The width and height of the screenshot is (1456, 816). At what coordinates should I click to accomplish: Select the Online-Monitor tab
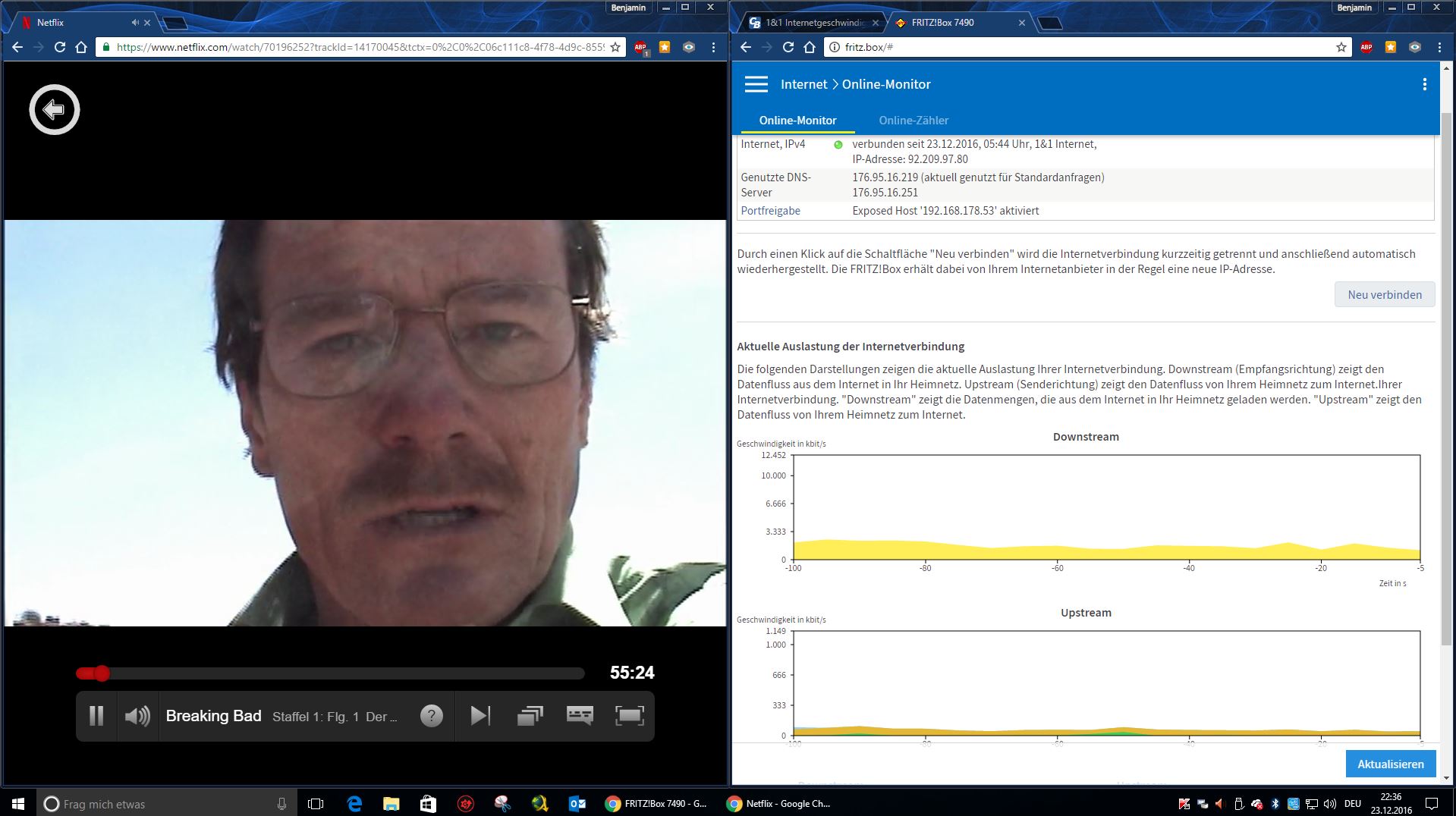tap(797, 121)
